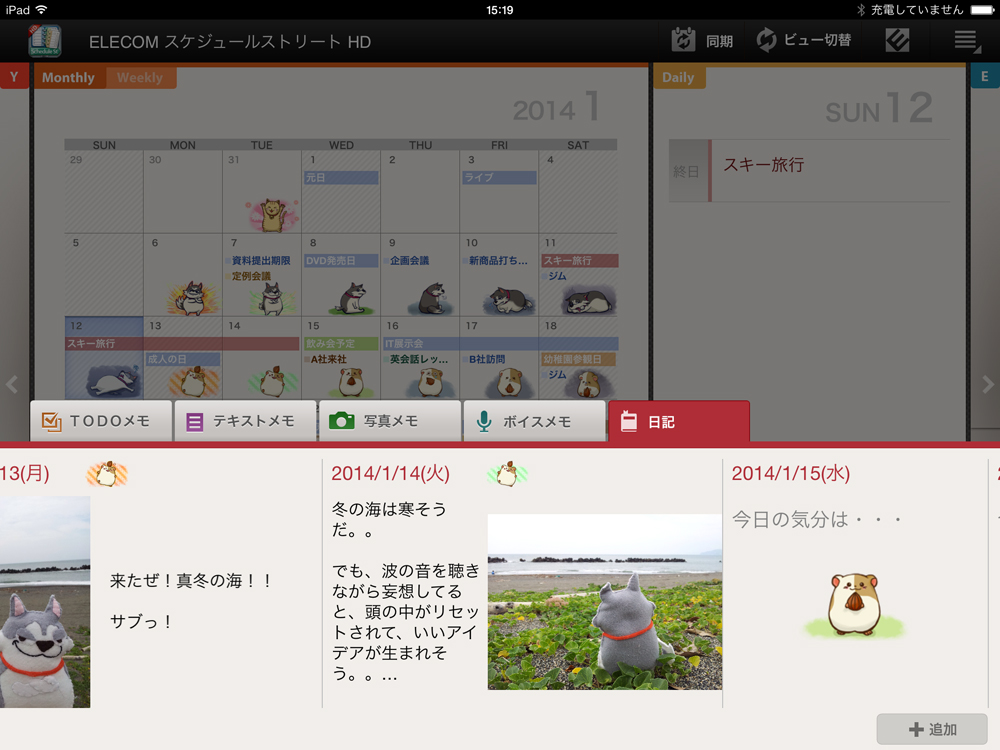Tap the 2014/1/15(水) diary date heading
1000x750 pixels.
point(791,473)
